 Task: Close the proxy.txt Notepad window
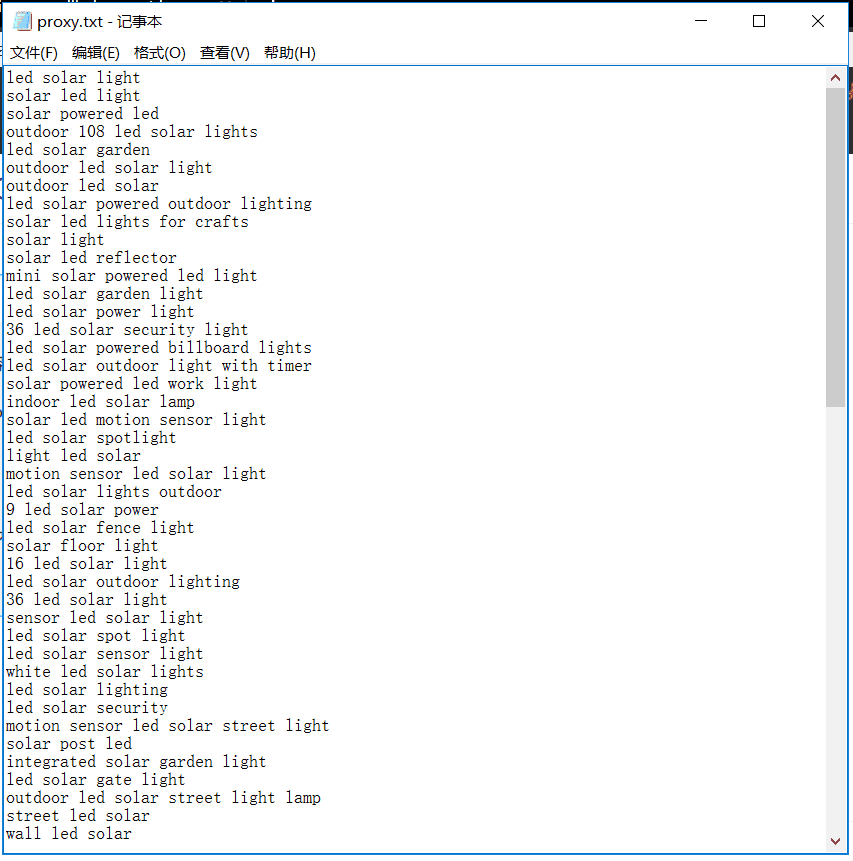pos(818,21)
